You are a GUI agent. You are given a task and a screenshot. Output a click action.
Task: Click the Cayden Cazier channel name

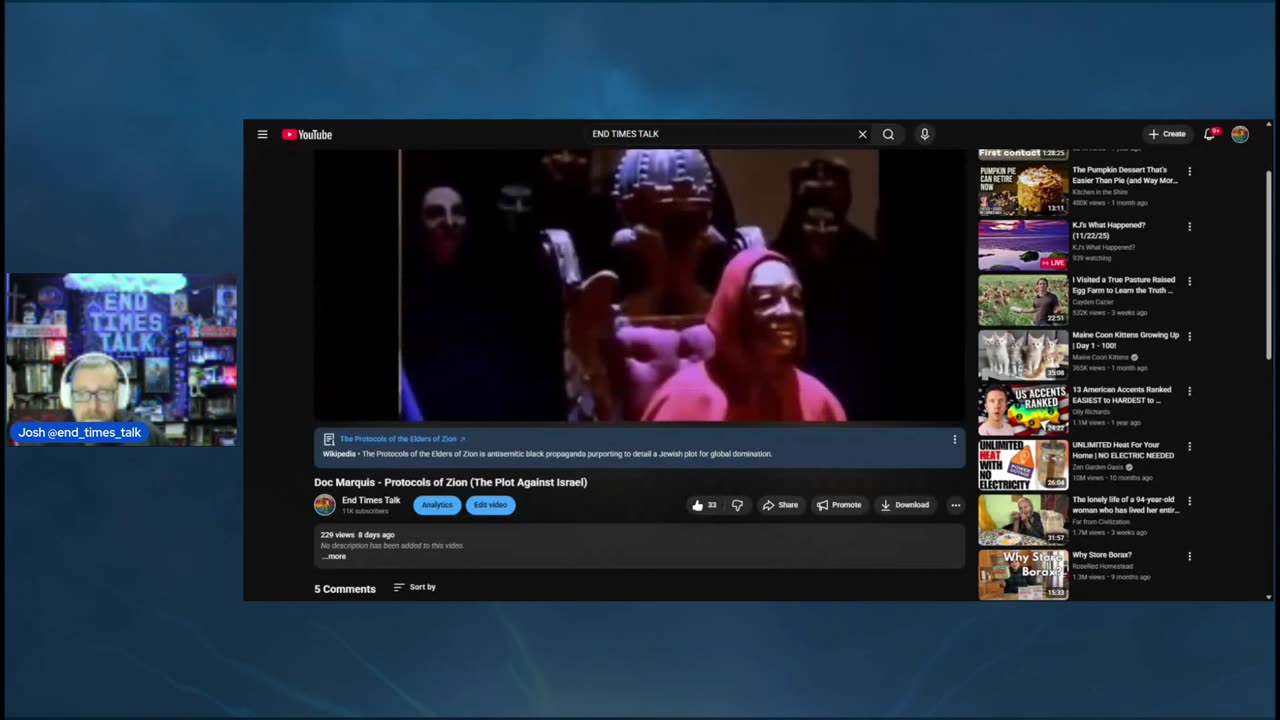tap(1093, 302)
